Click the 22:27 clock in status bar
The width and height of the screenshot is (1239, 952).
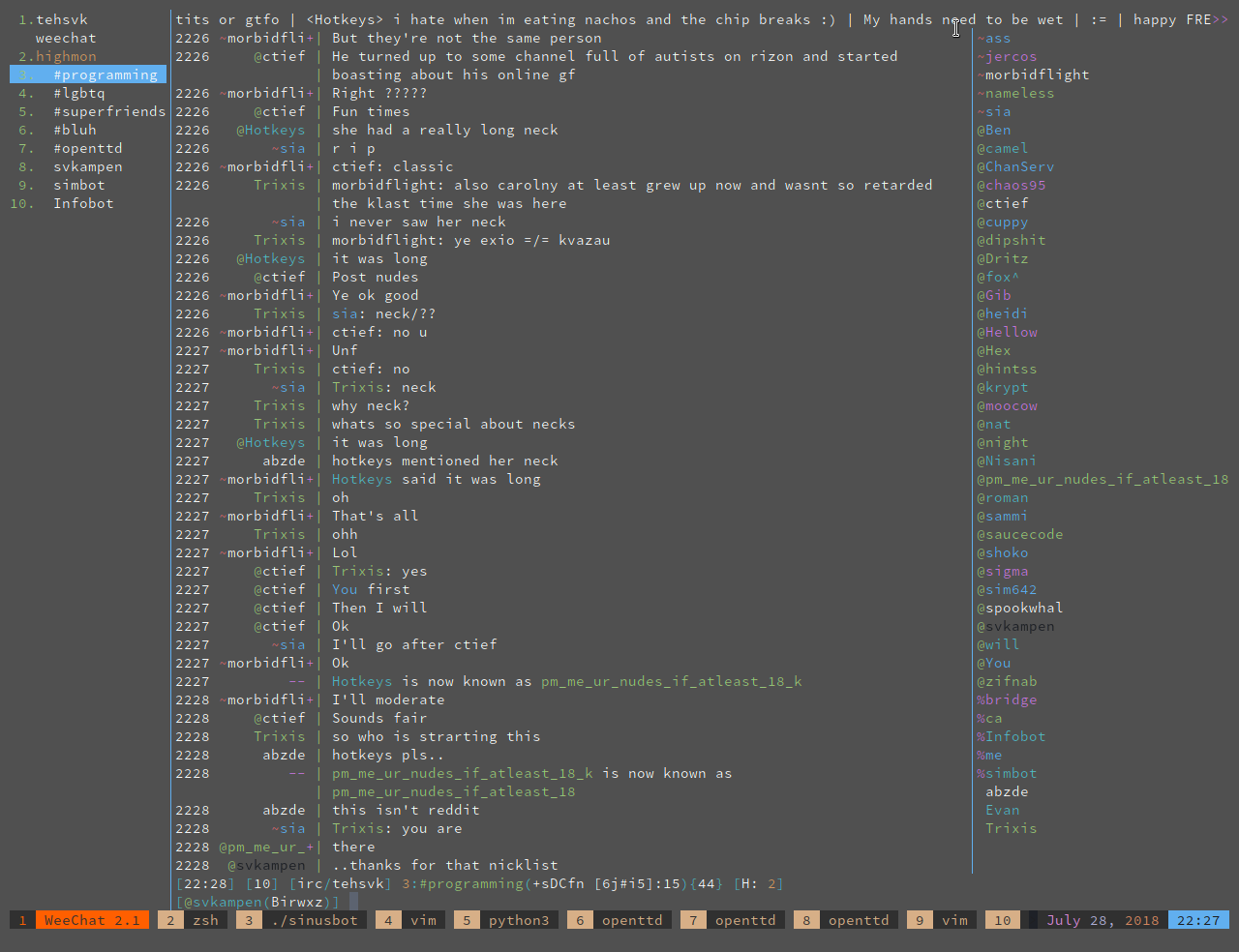pyautogui.click(x=1197, y=920)
